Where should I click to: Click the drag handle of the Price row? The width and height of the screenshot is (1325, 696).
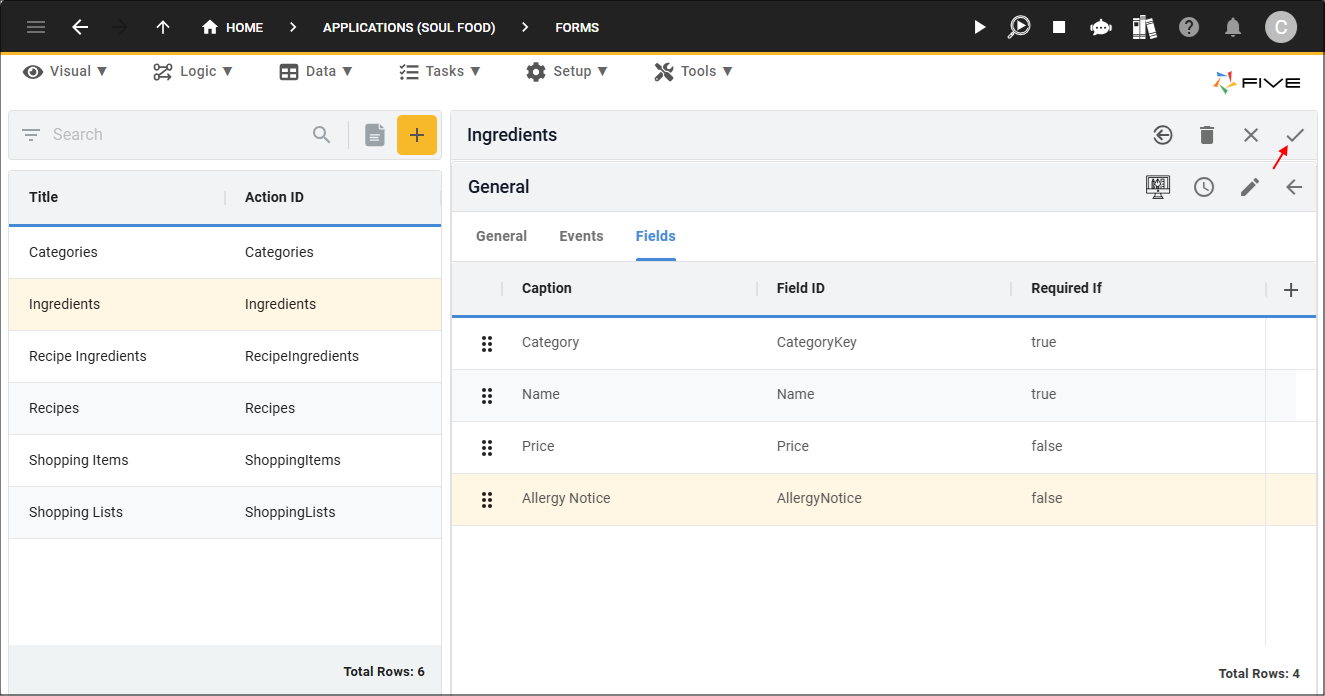click(x=487, y=447)
